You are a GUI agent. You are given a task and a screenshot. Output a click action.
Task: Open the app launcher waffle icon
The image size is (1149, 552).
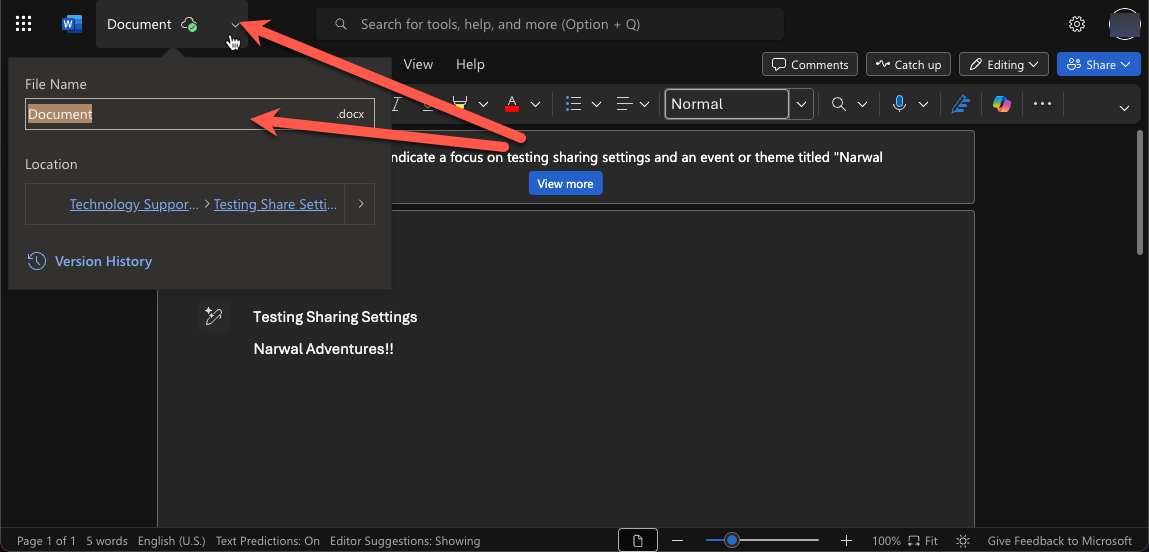[x=24, y=24]
